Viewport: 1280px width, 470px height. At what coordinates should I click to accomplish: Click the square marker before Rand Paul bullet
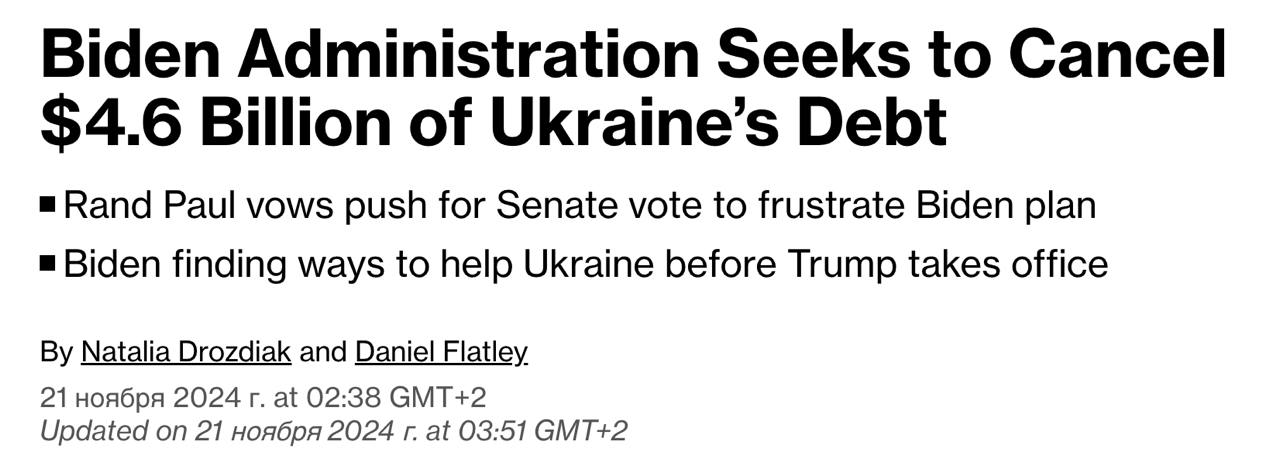(x=48, y=205)
